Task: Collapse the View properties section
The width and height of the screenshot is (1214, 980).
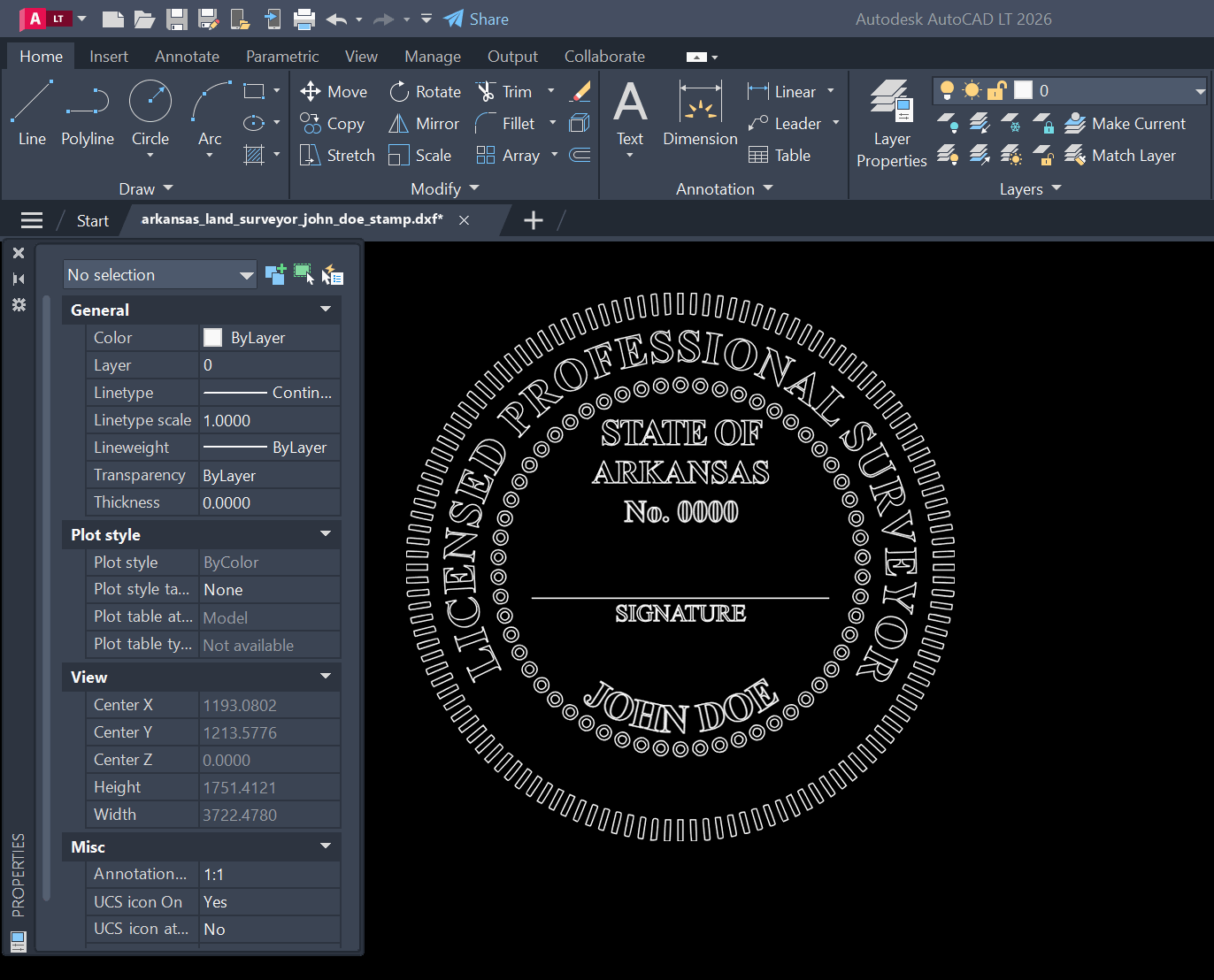Action: [x=326, y=677]
